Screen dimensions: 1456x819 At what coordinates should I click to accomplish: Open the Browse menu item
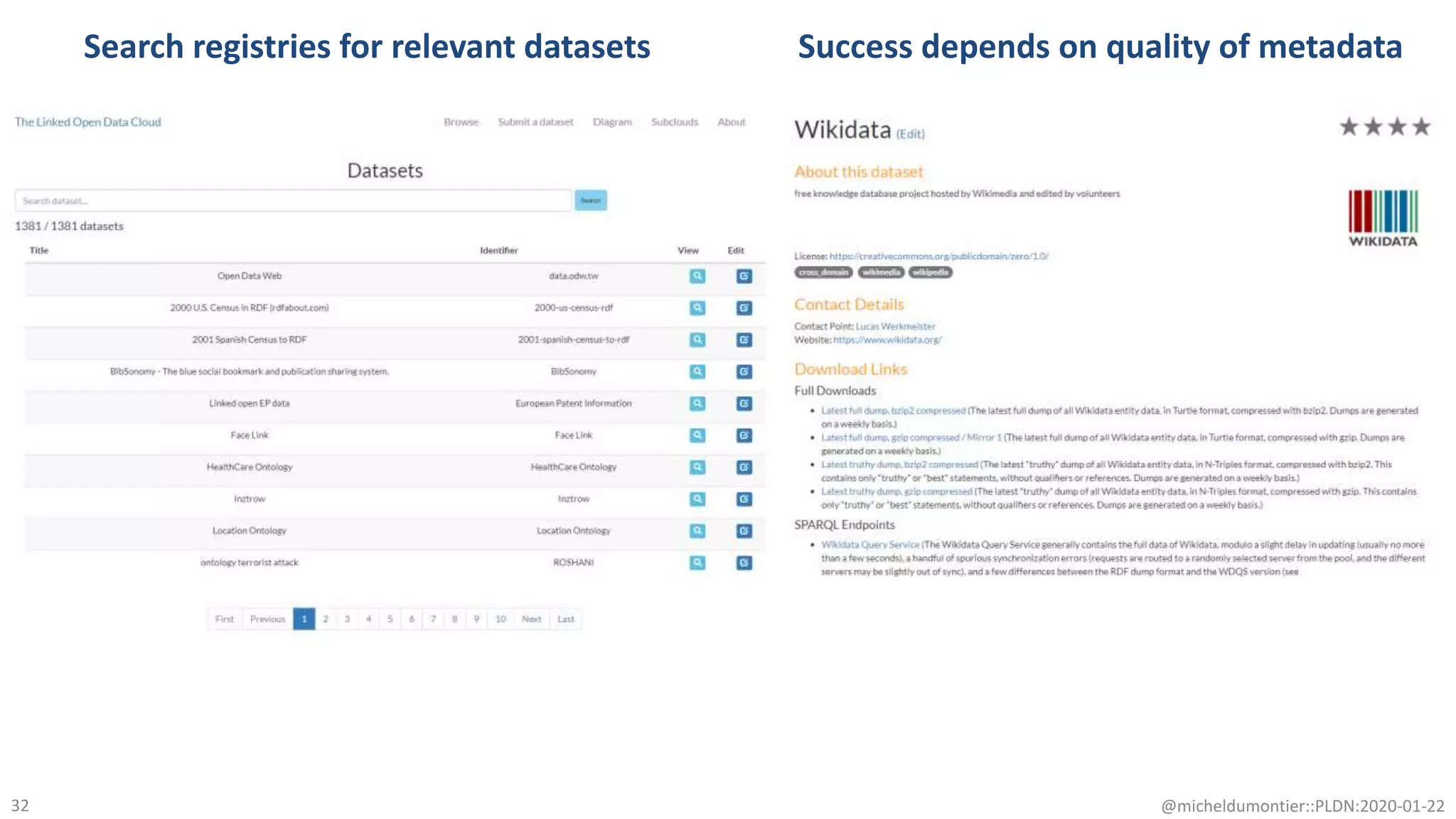461,122
